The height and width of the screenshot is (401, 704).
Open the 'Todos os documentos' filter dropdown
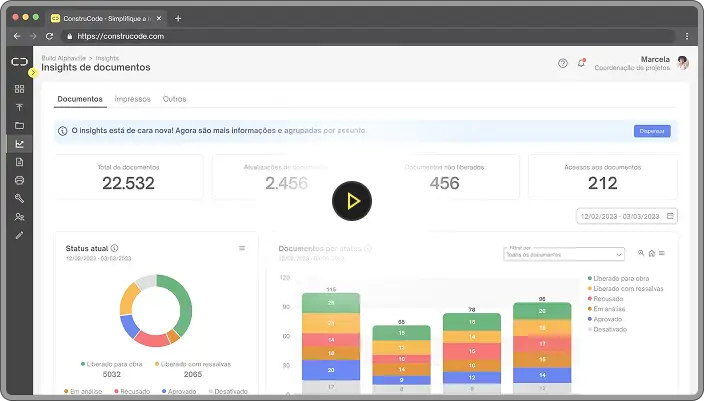[565, 255]
